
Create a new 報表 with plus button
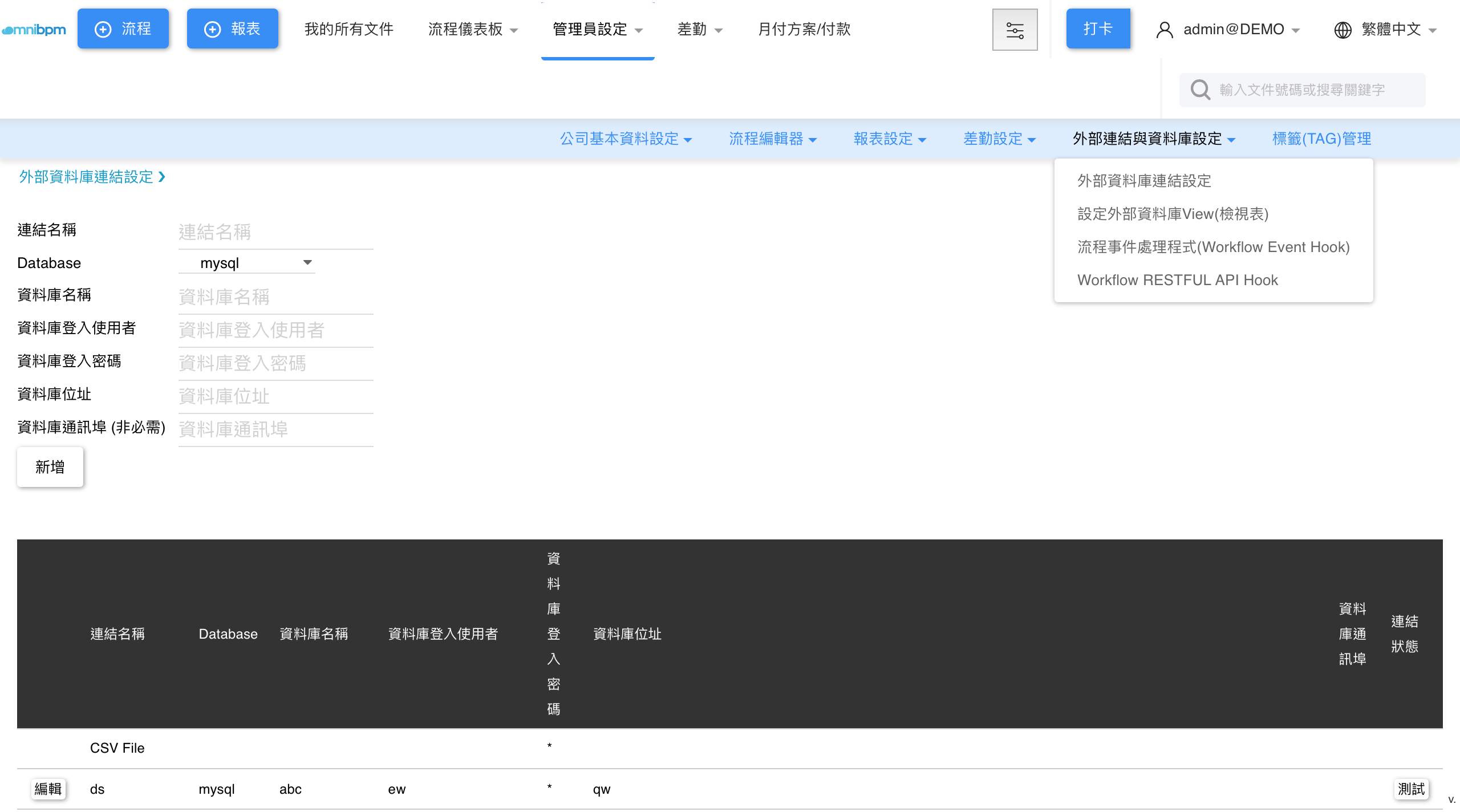pos(233,29)
